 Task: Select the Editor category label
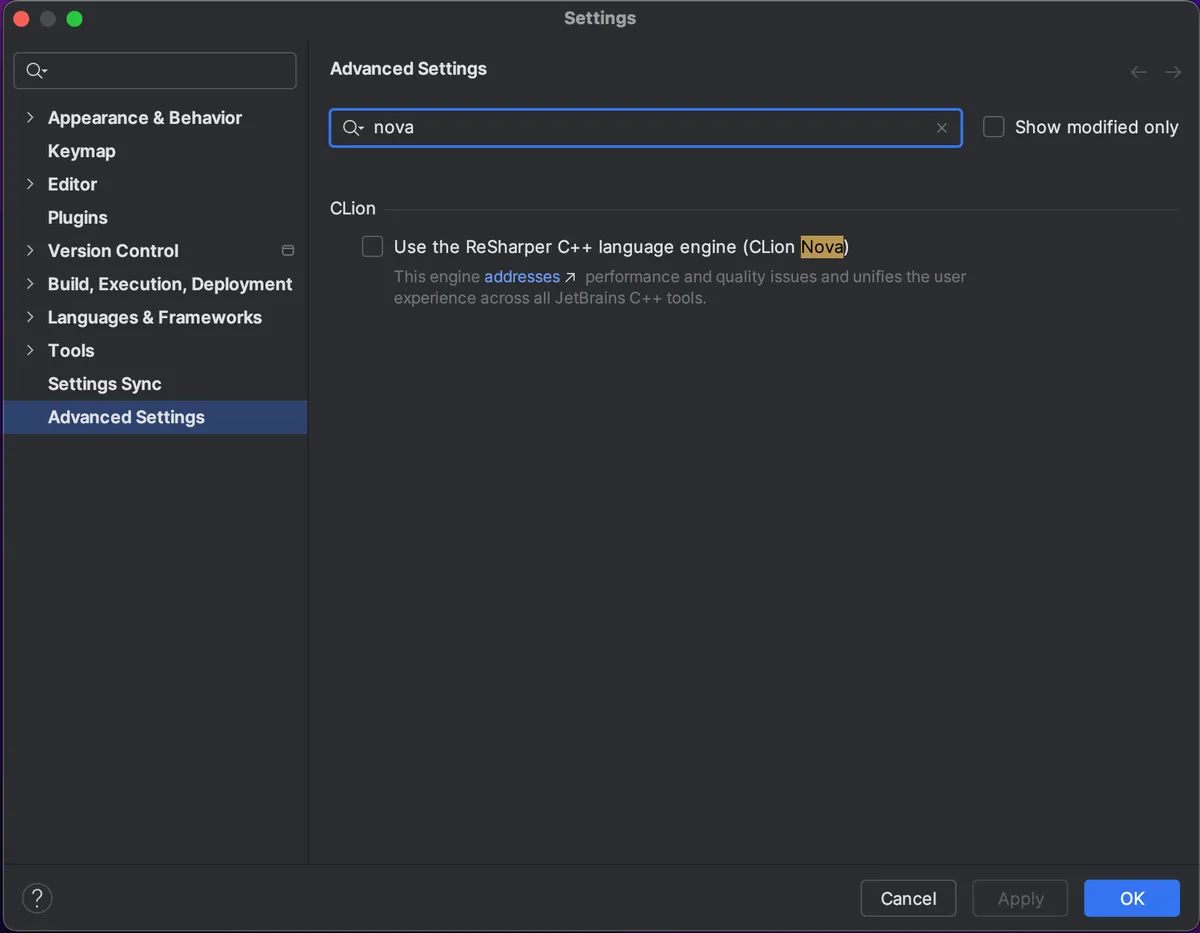pyautogui.click(x=73, y=184)
